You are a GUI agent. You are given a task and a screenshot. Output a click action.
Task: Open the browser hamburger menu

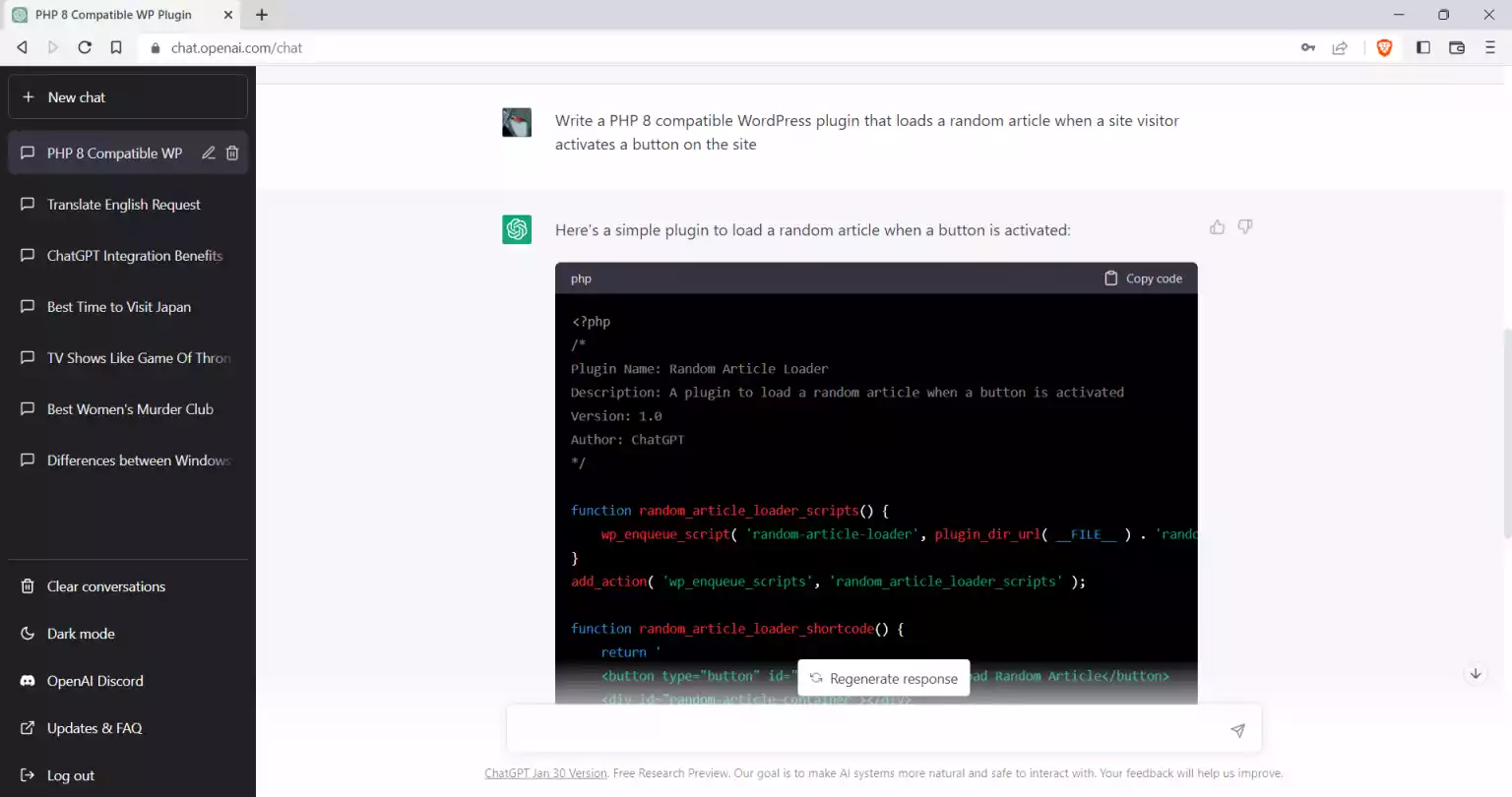point(1490,47)
